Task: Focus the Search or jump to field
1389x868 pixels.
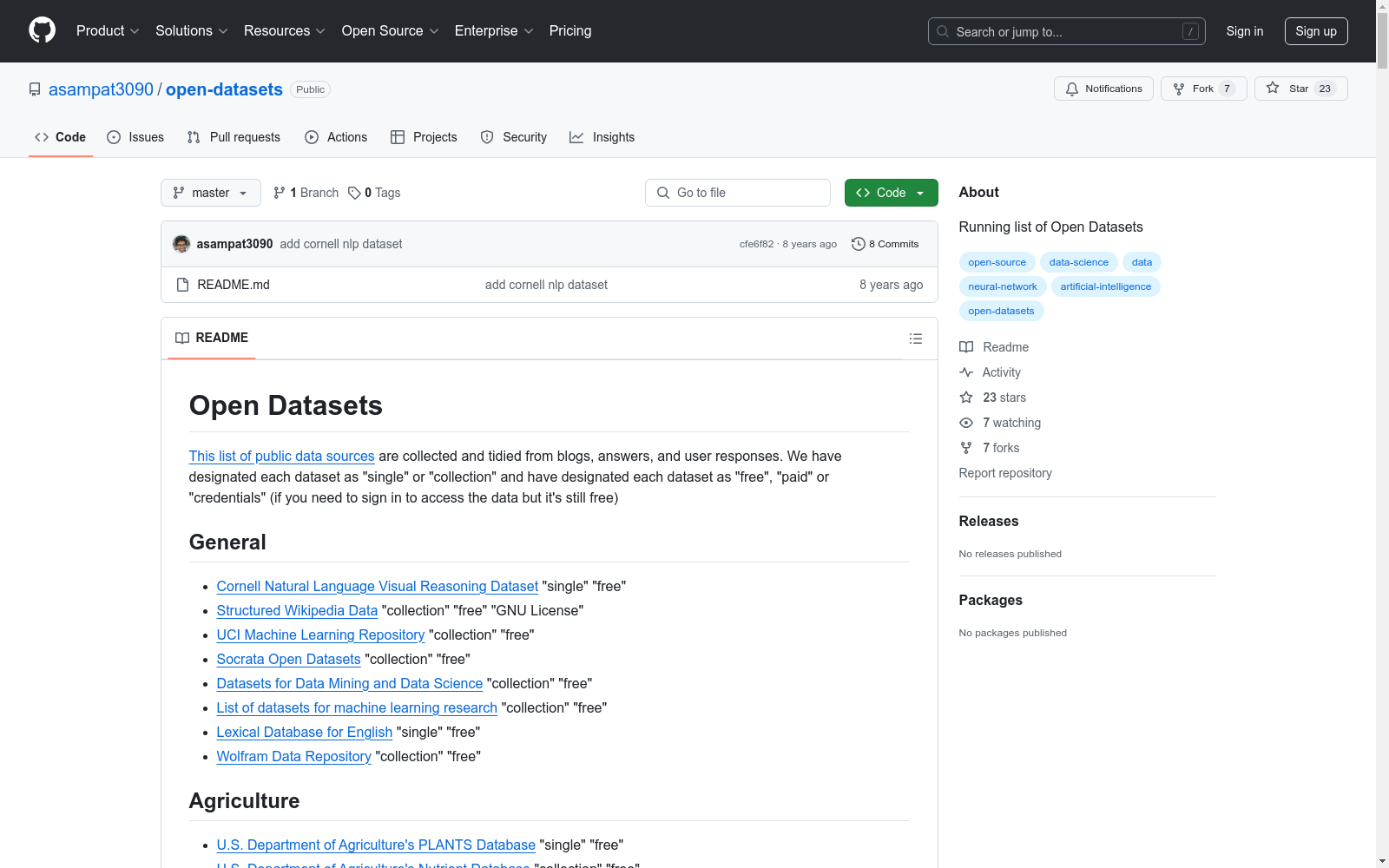Action: (1067, 31)
